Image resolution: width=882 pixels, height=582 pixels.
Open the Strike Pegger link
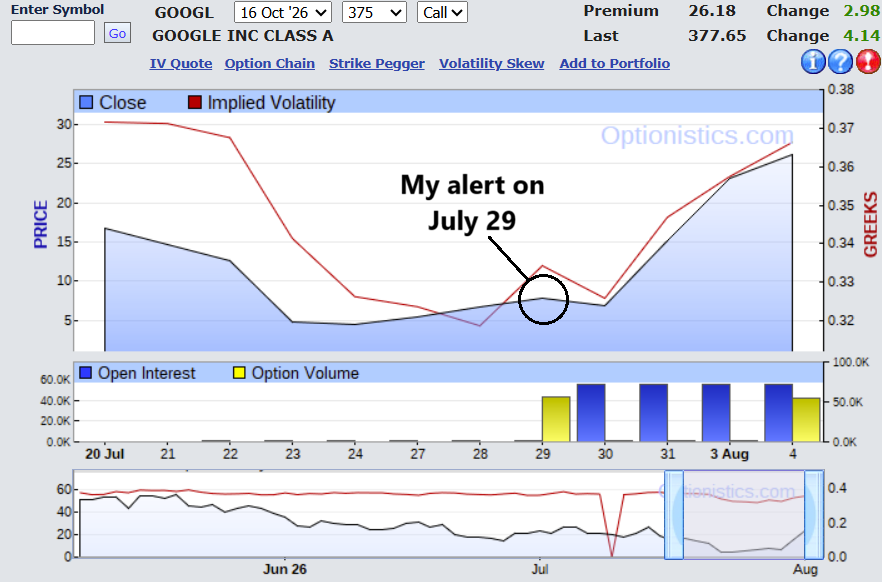click(377, 64)
